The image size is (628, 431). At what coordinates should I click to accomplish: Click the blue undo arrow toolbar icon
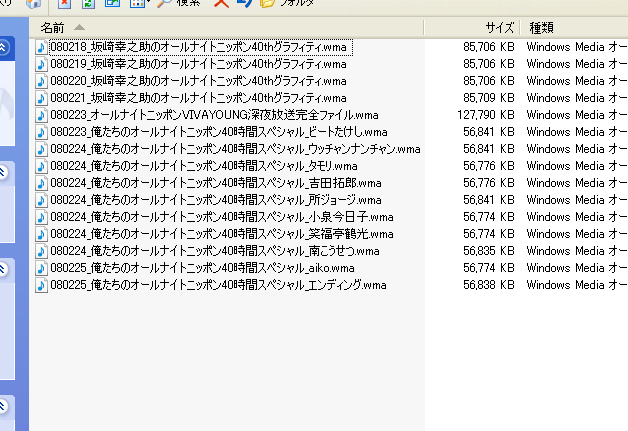(x=244, y=3)
